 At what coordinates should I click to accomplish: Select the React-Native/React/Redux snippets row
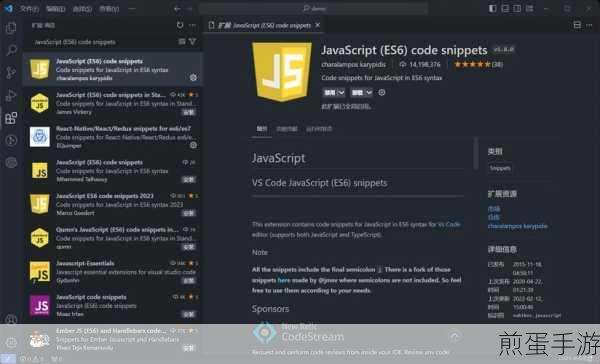click(113, 137)
